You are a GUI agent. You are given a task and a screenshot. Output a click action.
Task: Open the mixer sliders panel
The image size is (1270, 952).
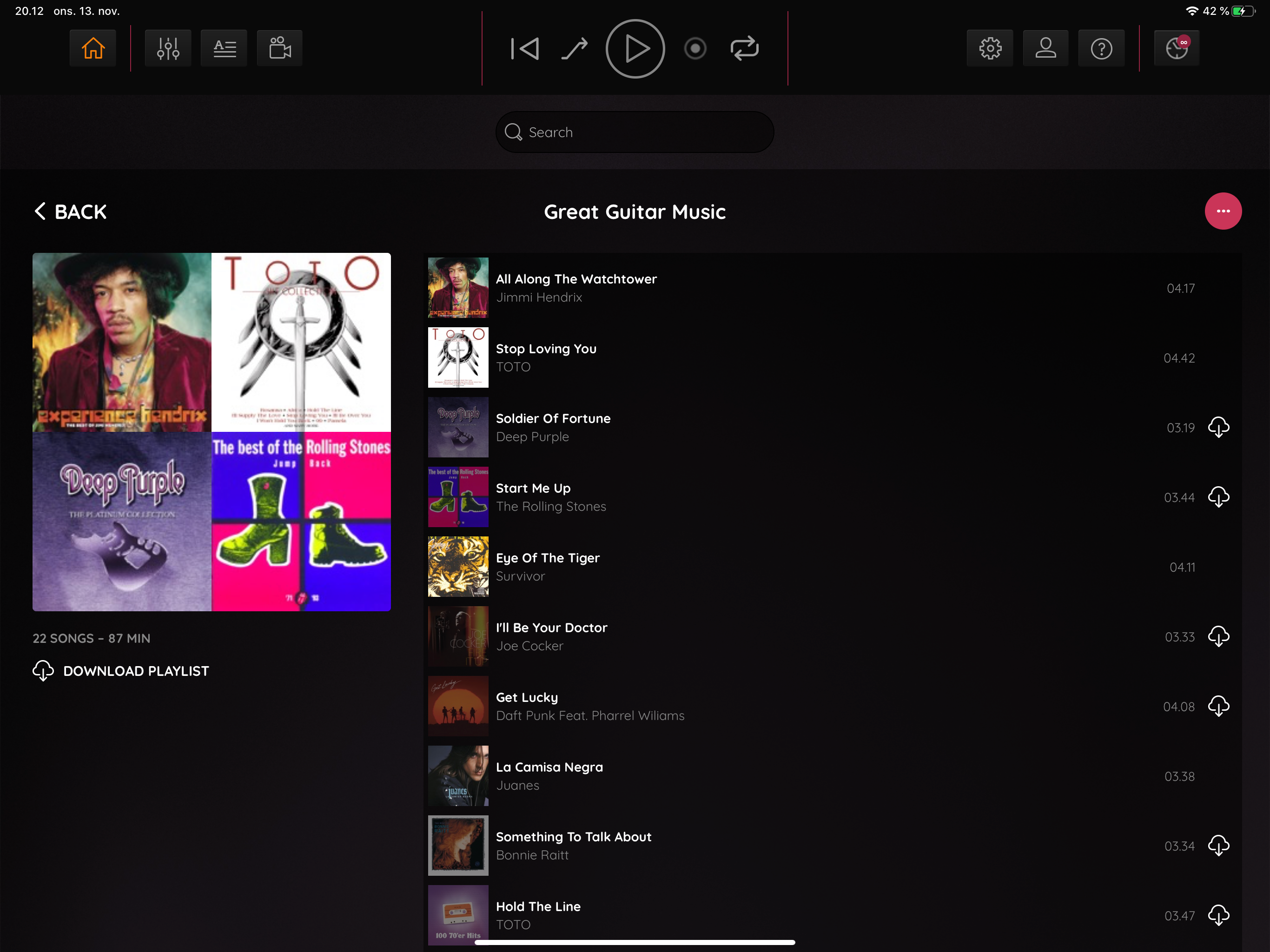coord(168,48)
